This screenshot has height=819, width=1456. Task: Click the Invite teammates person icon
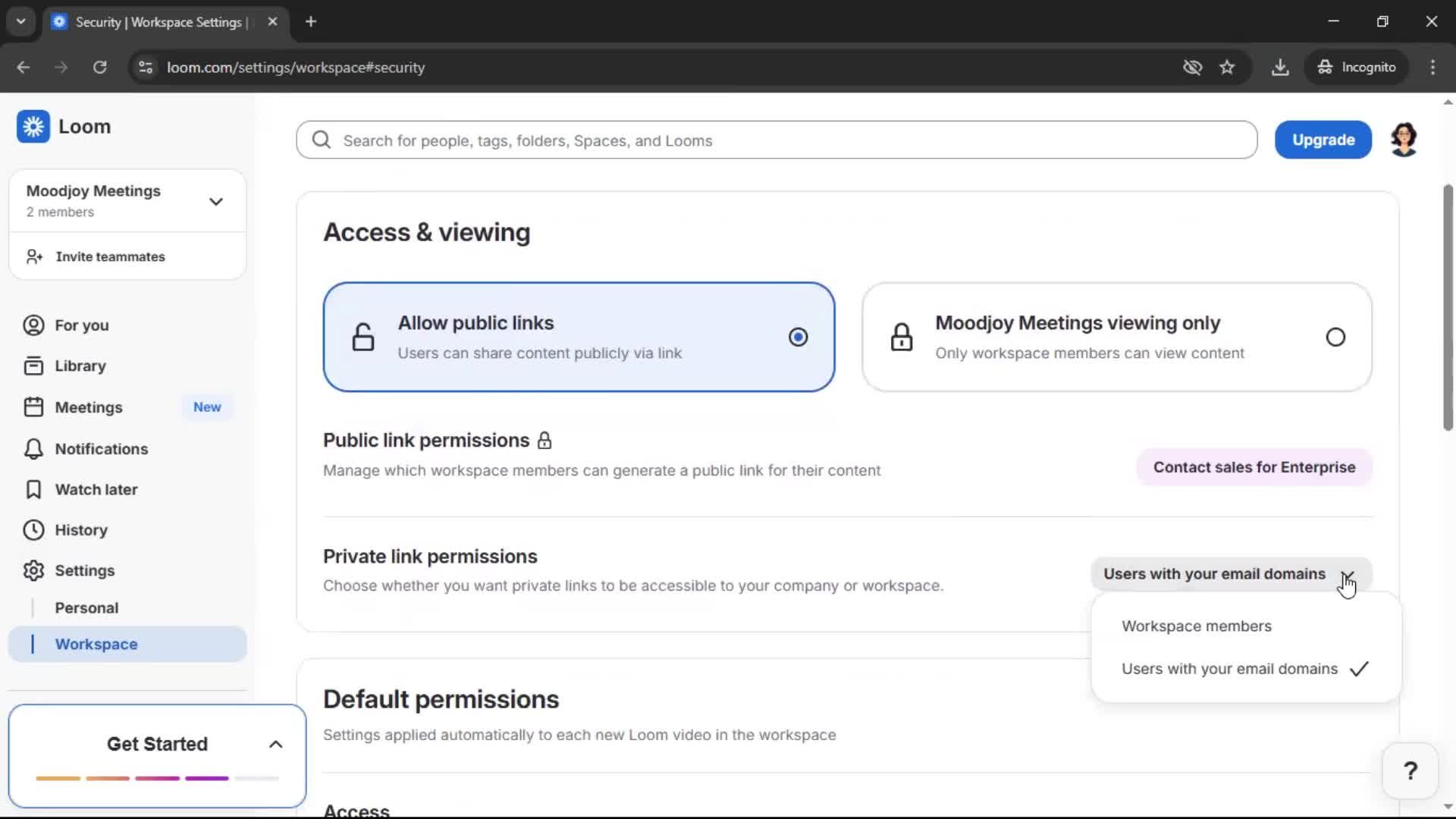pos(33,256)
